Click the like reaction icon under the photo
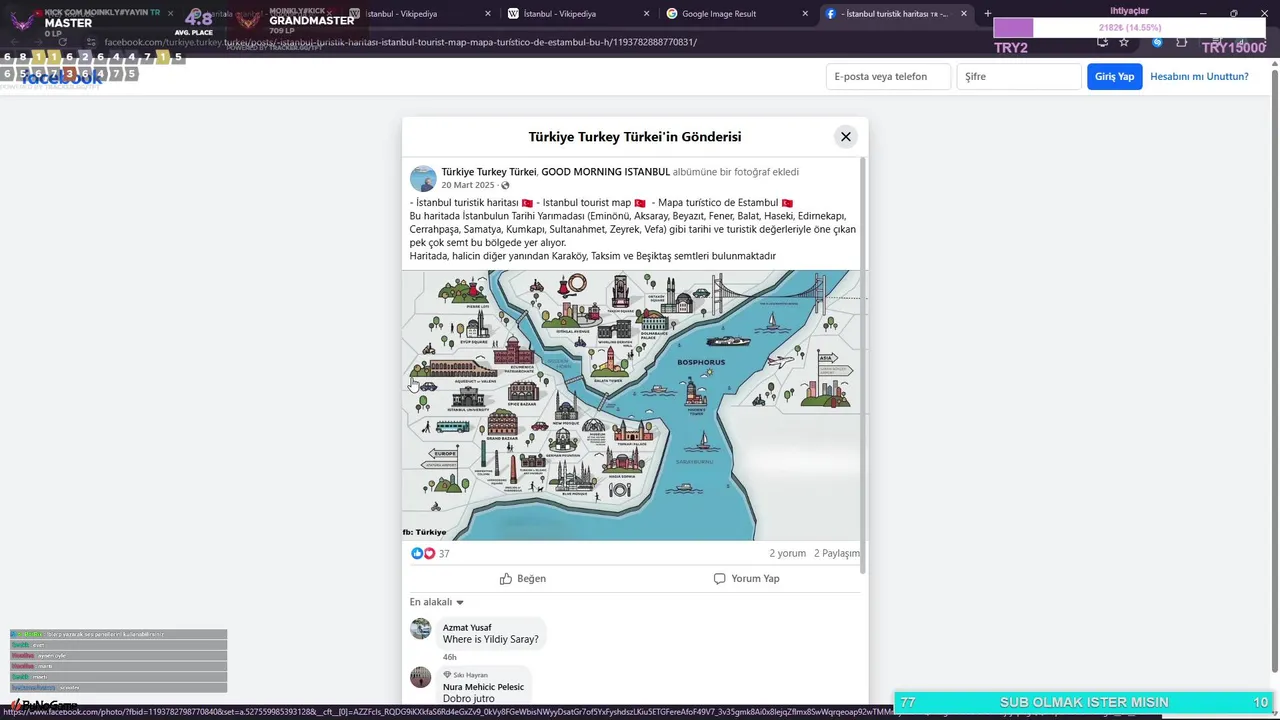 click(417, 553)
